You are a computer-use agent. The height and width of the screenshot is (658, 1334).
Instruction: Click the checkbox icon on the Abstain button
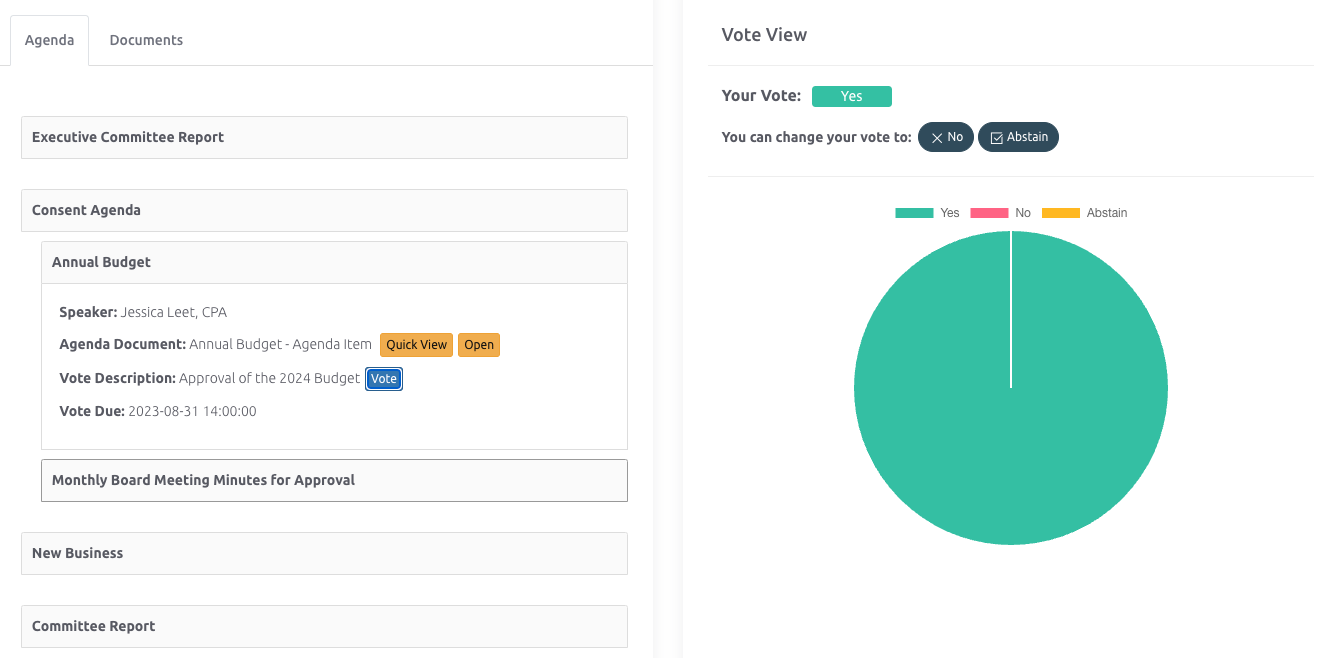pos(996,138)
